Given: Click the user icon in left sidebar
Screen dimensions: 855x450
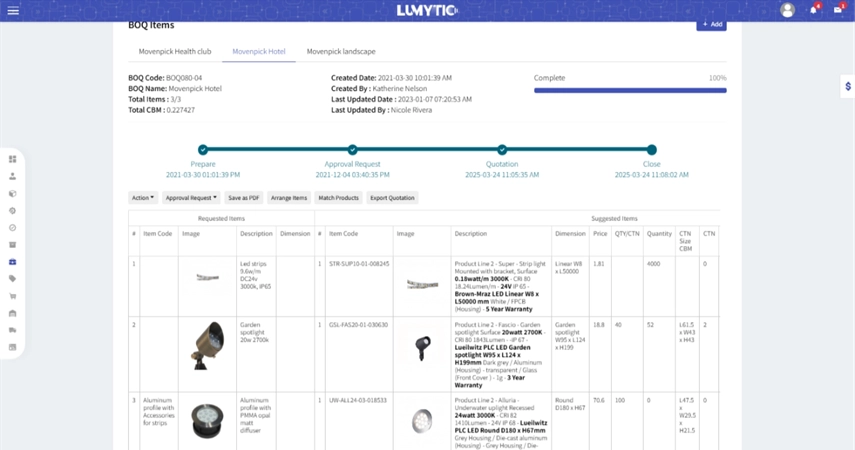Looking at the screenshot, I should (x=13, y=176).
